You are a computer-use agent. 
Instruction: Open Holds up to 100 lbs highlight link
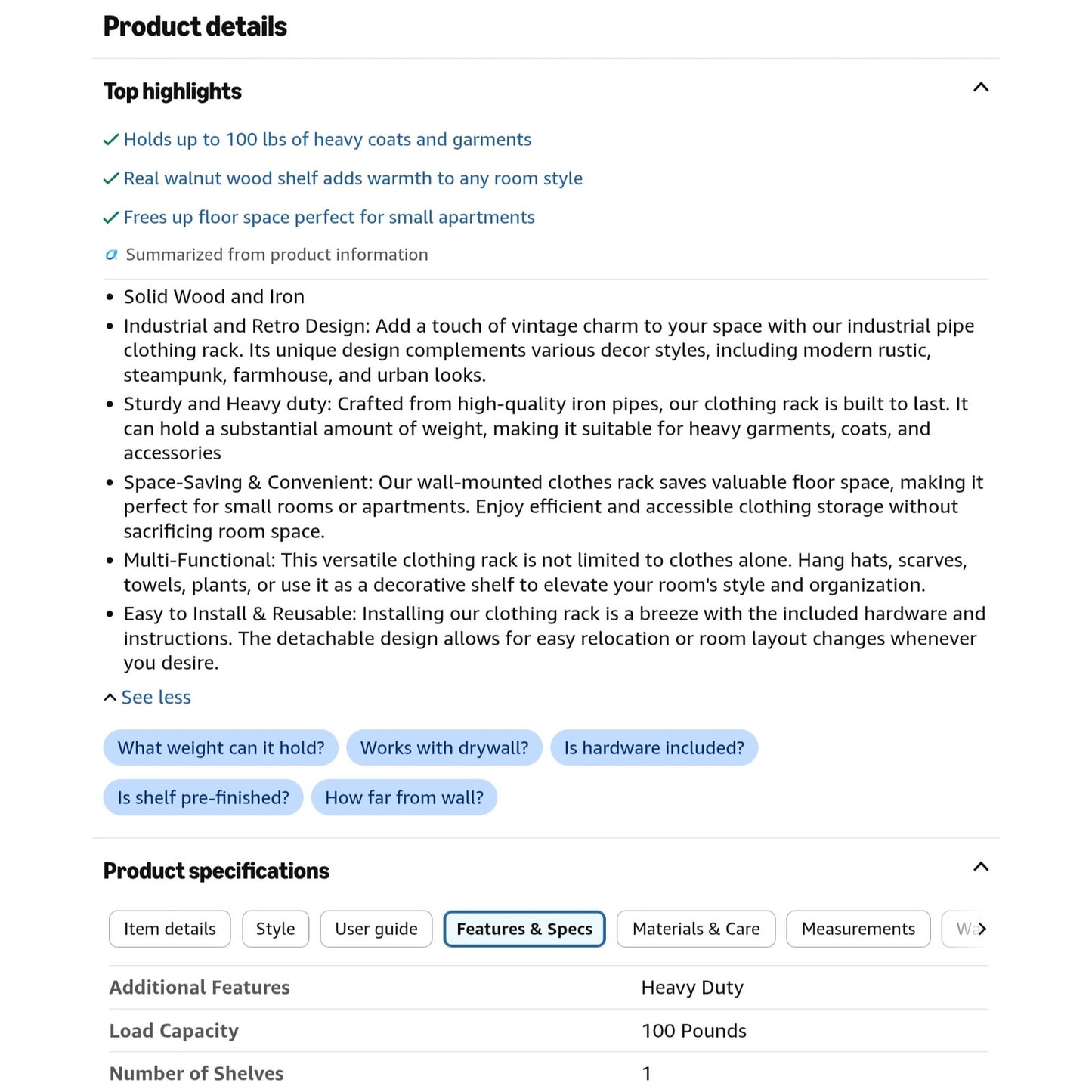pos(327,140)
